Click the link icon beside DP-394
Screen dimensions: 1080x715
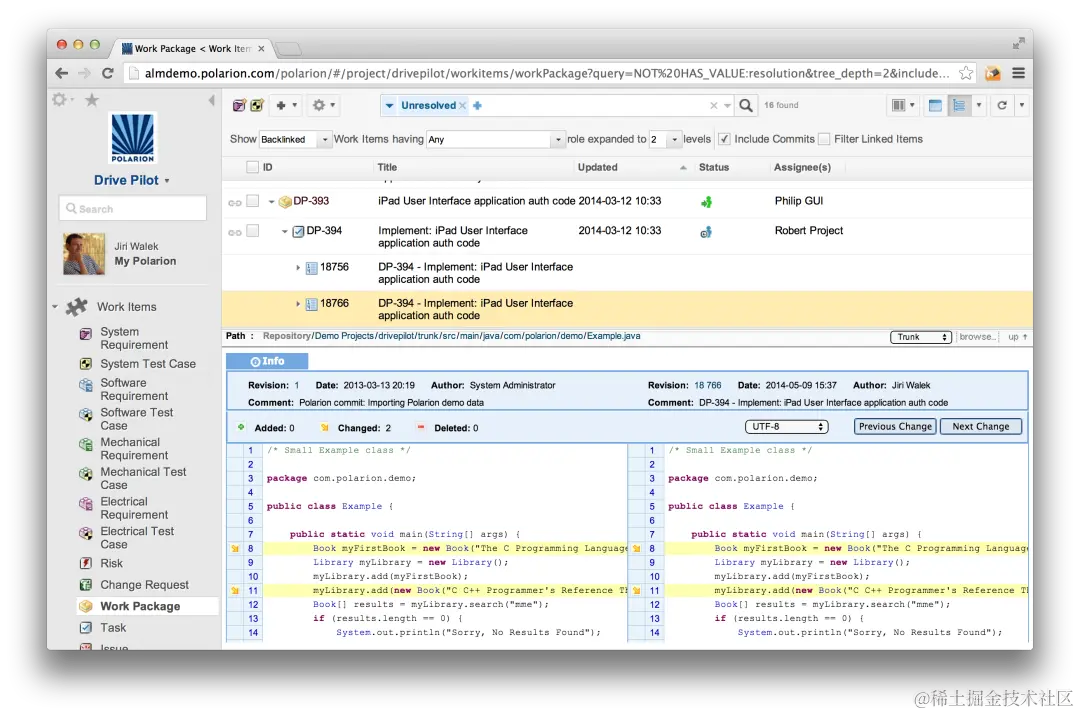coord(234,232)
